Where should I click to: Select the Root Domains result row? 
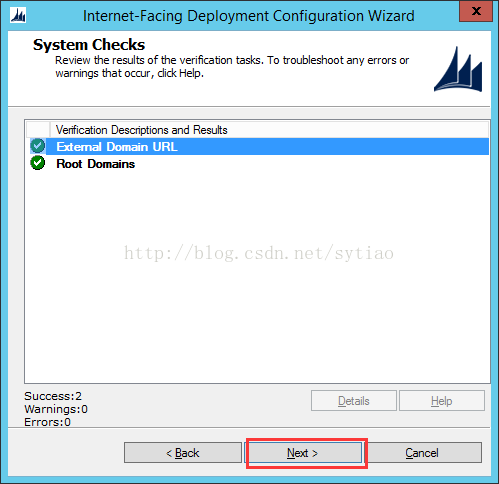pos(257,163)
